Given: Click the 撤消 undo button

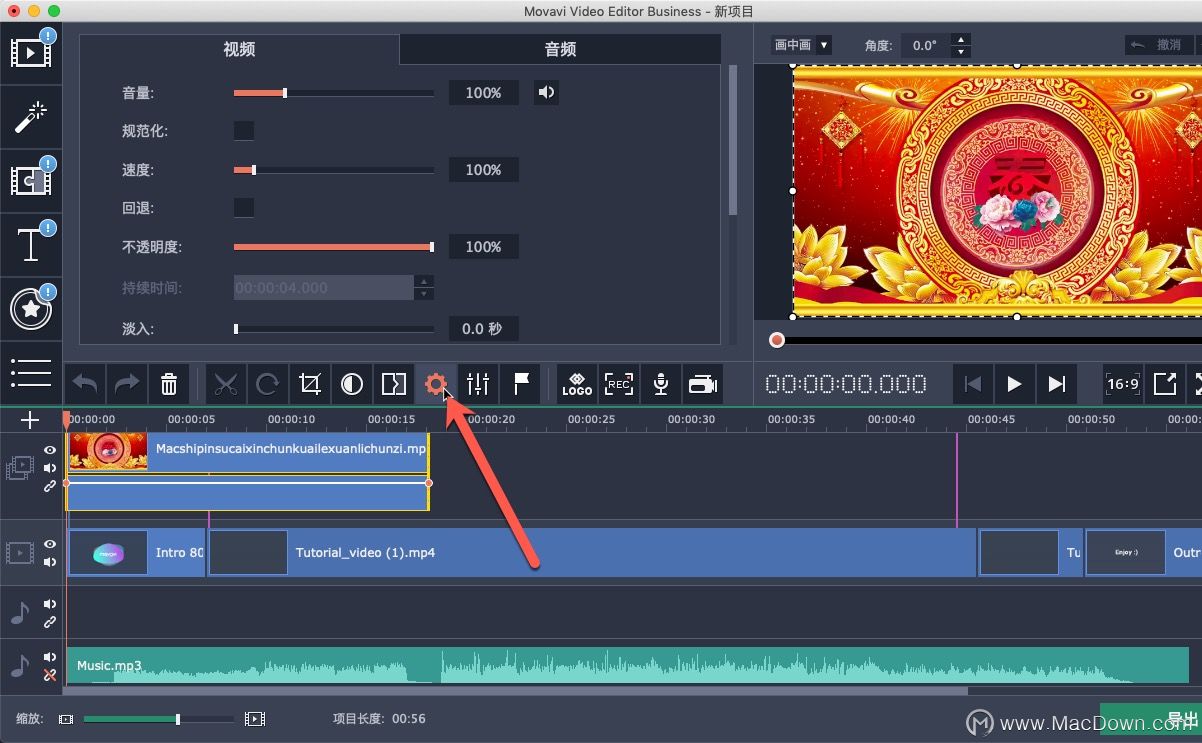Looking at the screenshot, I should 1158,45.
